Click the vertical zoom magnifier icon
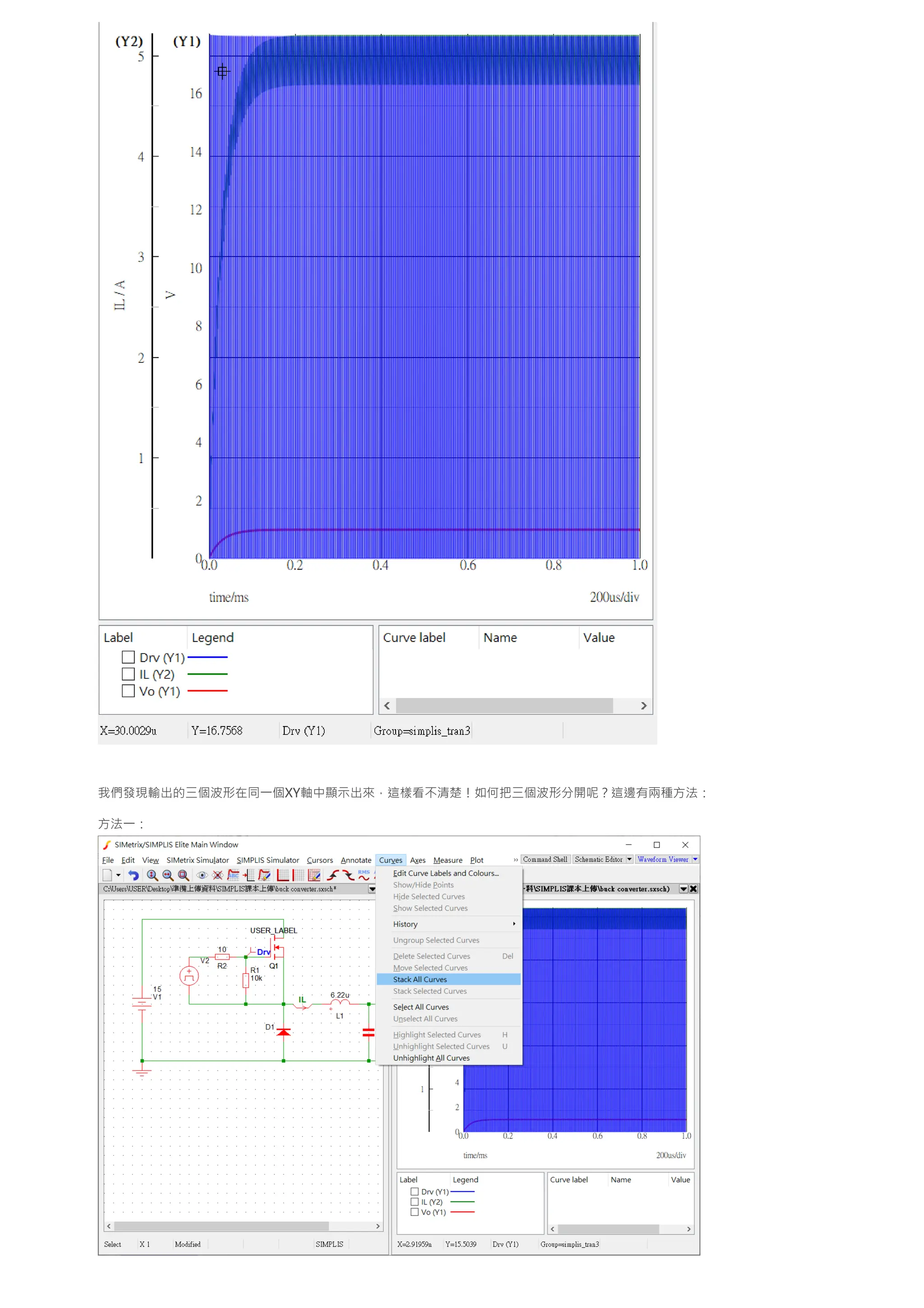This screenshot has height=1308, width=924. (x=152, y=876)
